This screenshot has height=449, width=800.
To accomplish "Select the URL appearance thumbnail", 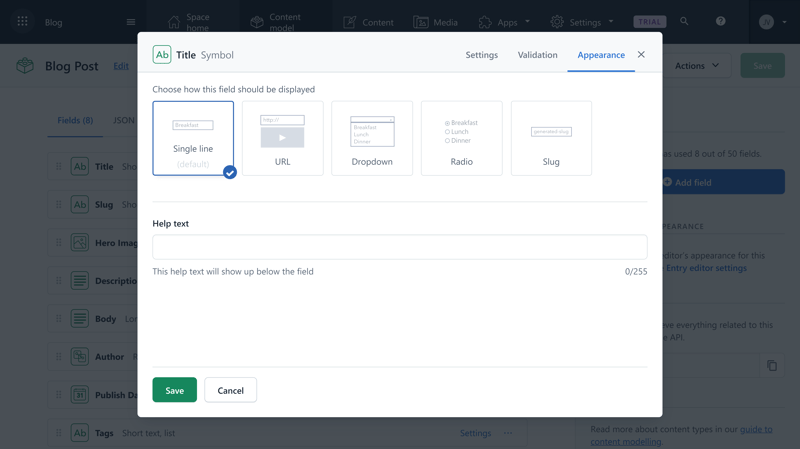I will (x=283, y=138).
